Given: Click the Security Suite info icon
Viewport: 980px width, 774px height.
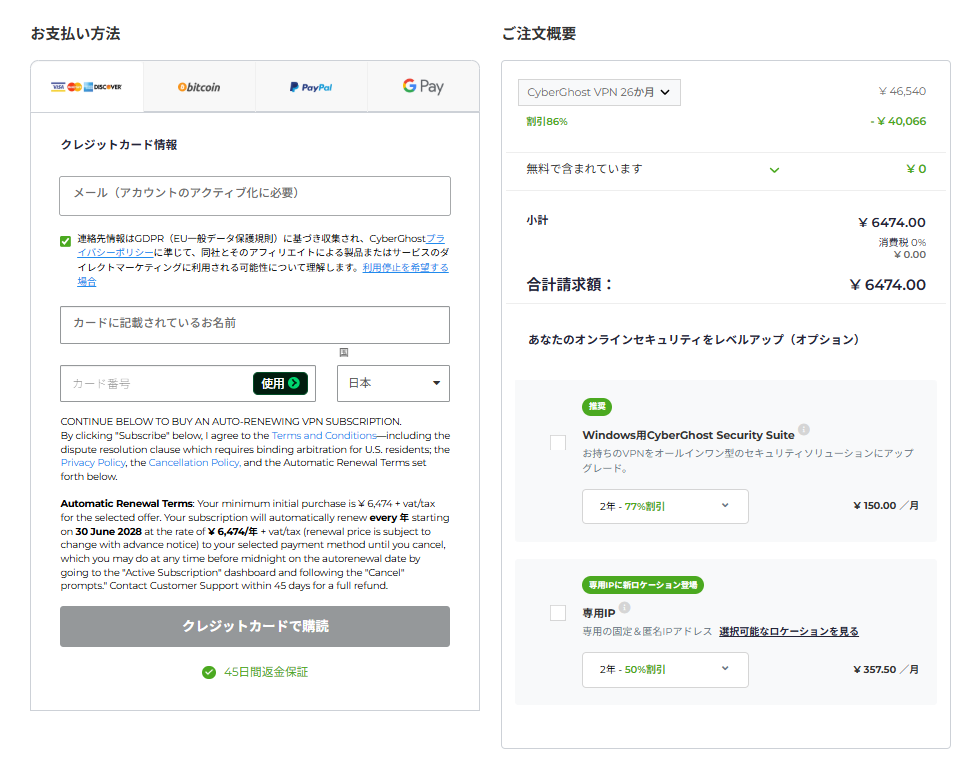Looking at the screenshot, I should coord(804,430).
